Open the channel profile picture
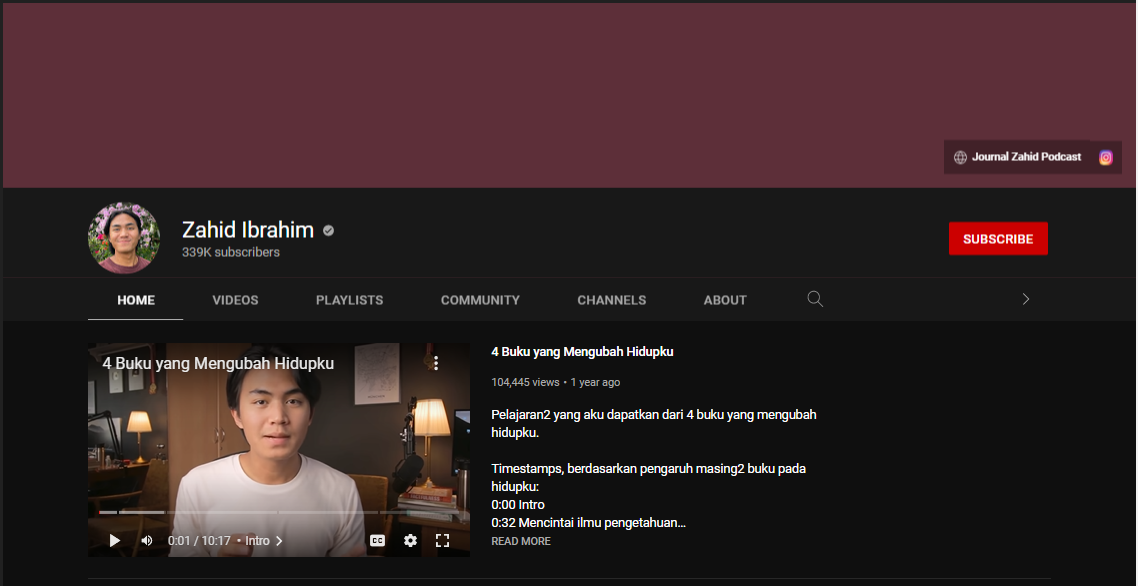 pos(123,237)
